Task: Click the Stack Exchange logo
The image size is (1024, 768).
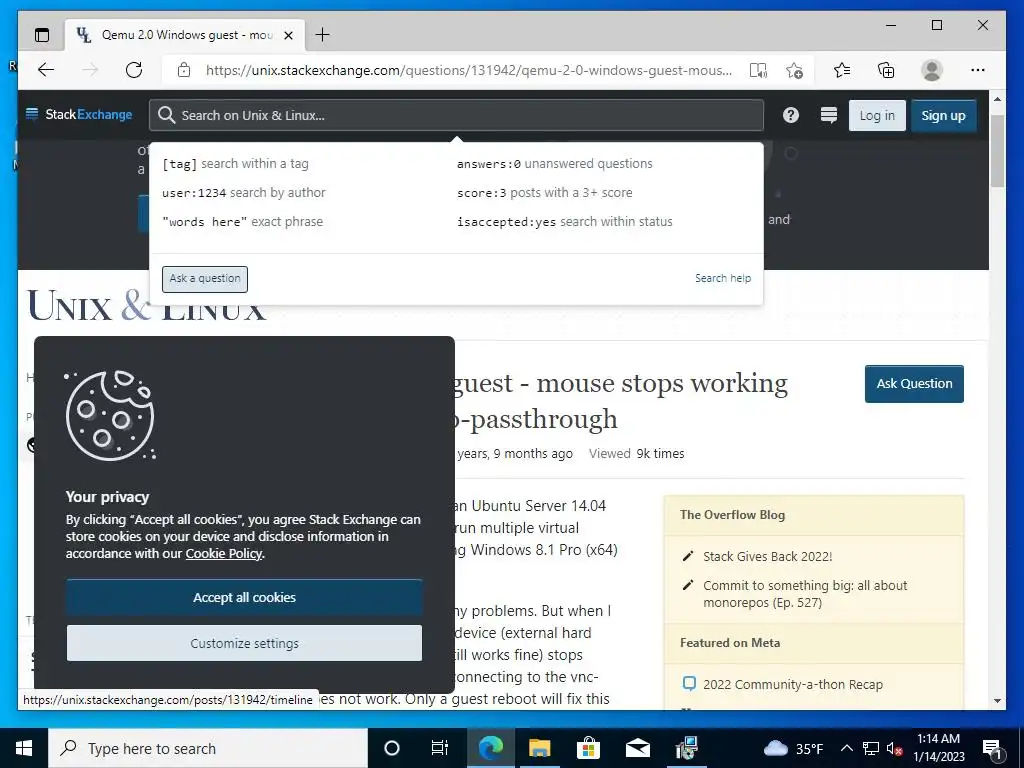Action: [78, 115]
